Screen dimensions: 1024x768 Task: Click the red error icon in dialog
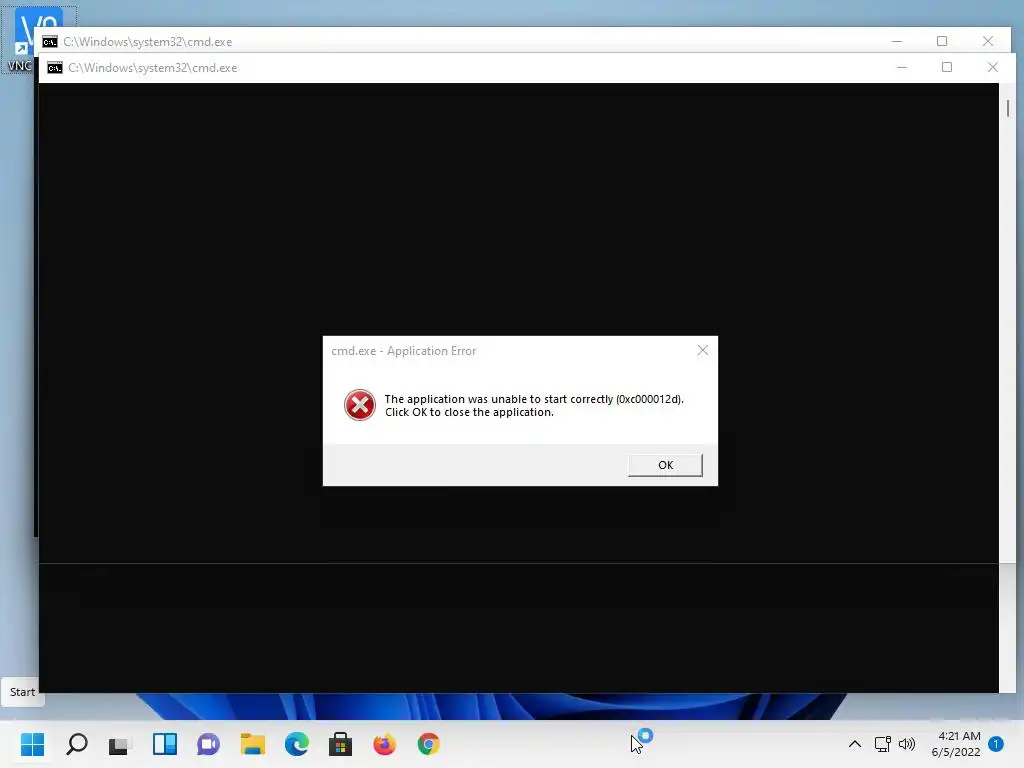pos(360,405)
